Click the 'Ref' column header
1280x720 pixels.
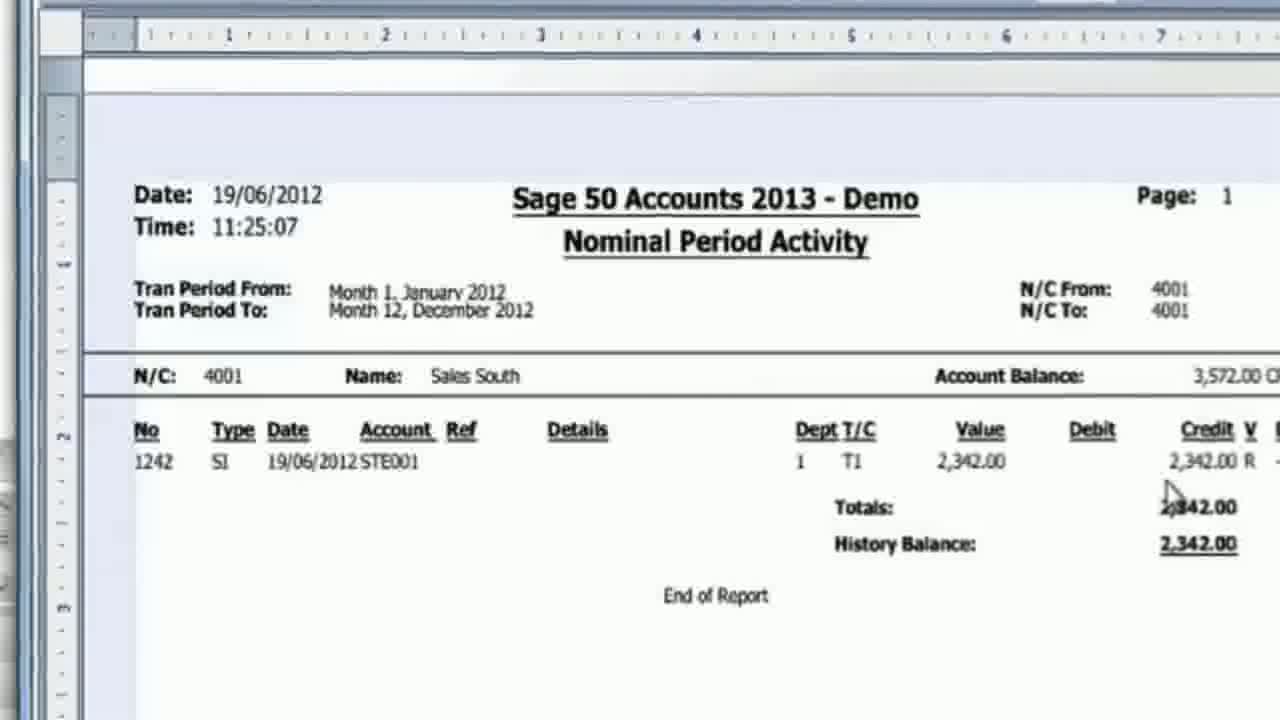click(x=461, y=430)
